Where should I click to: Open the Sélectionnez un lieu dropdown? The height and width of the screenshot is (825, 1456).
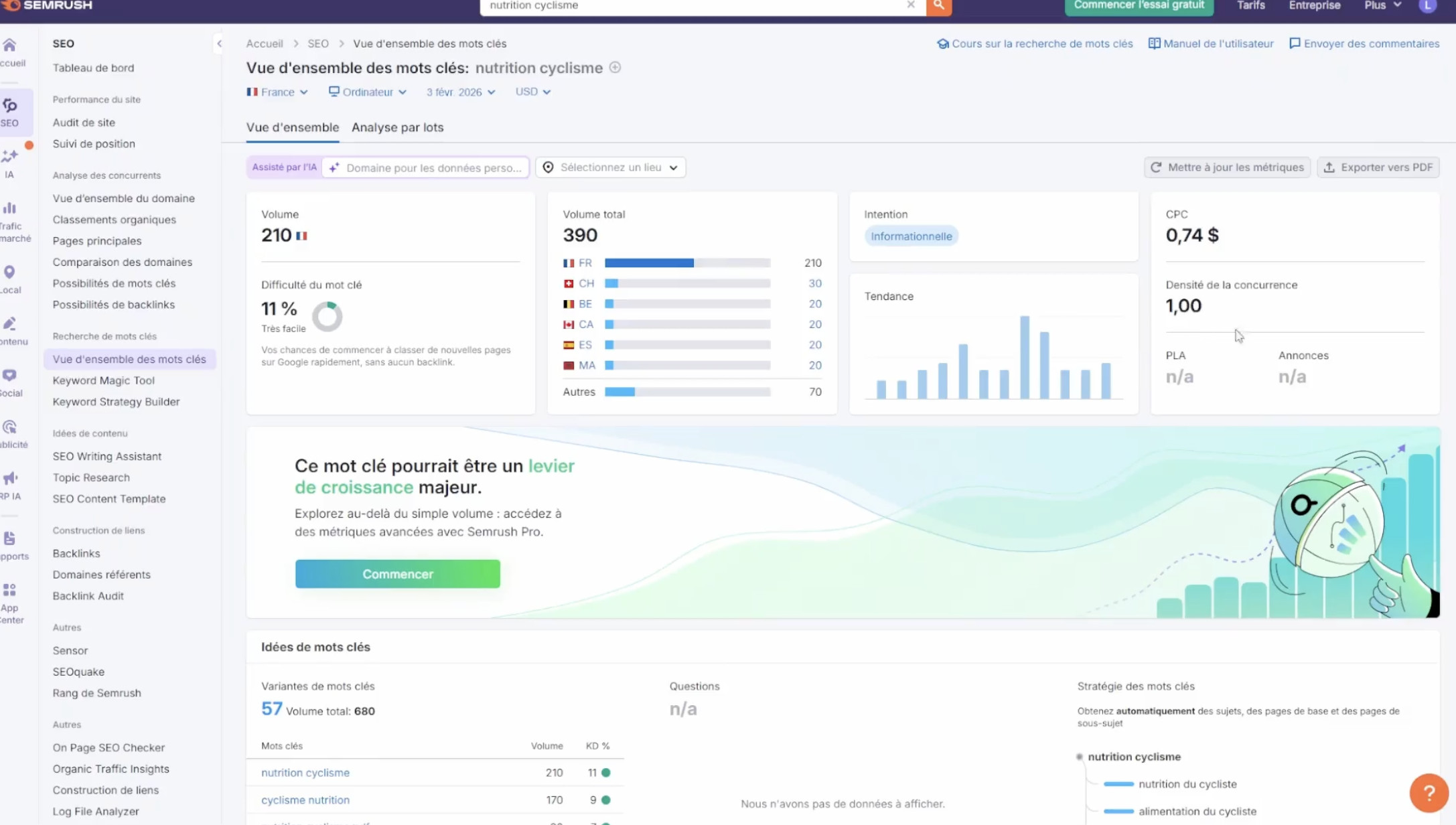click(611, 167)
